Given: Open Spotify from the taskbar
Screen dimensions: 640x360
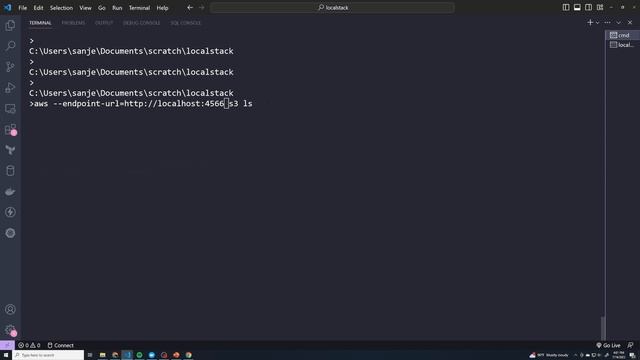Looking at the screenshot, I should click(139, 355).
